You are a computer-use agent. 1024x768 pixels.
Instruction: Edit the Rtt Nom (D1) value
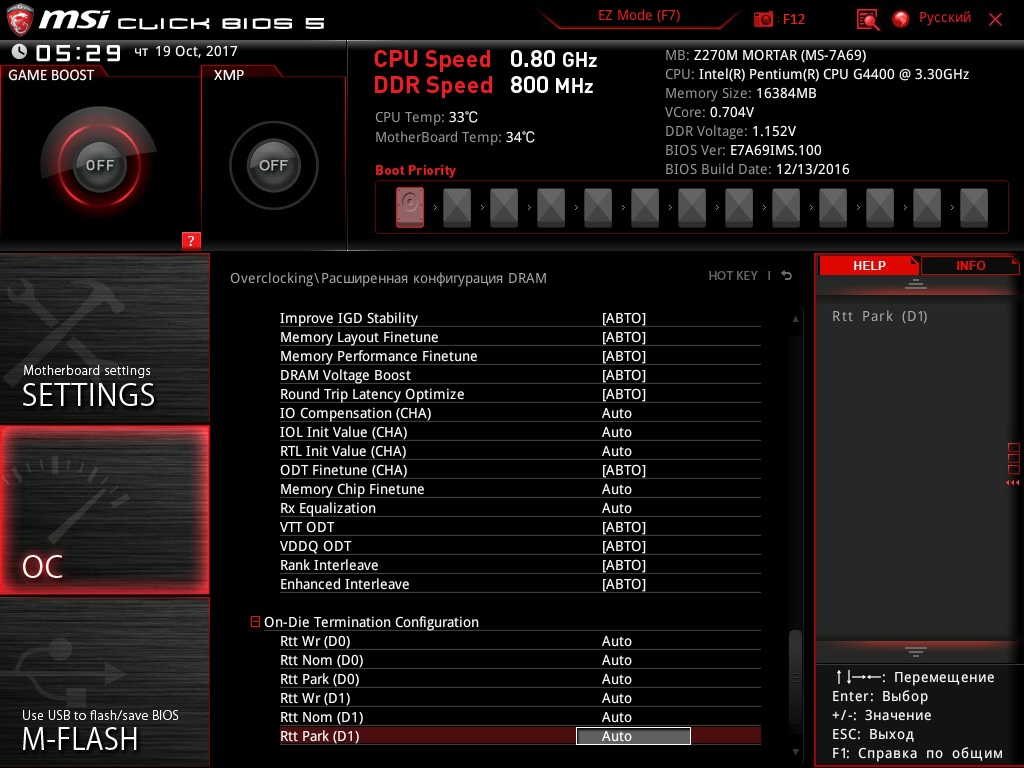pyautogui.click(x=616, y=717)
